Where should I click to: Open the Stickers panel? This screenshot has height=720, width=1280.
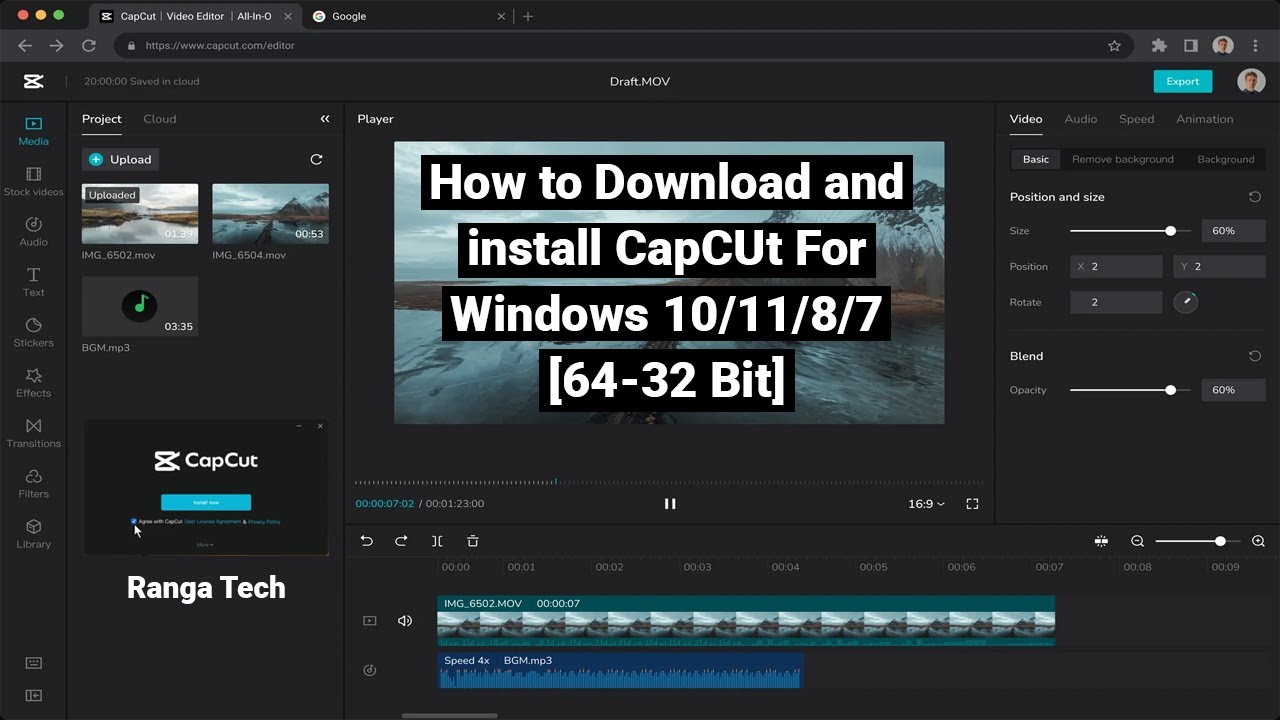pos(33,333)
